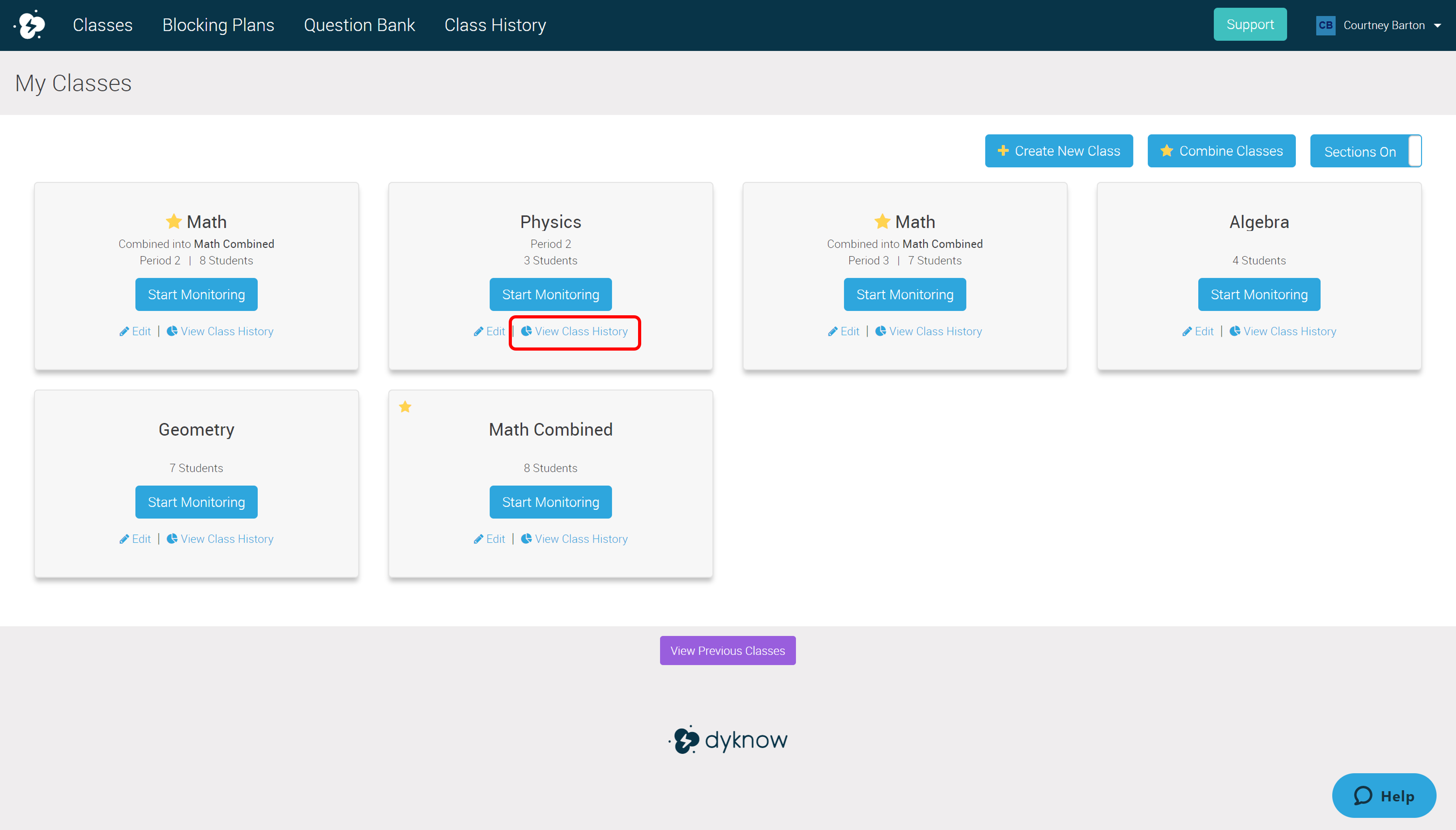
Task: Click the Algebra card title
Action: click(1259, 222)
